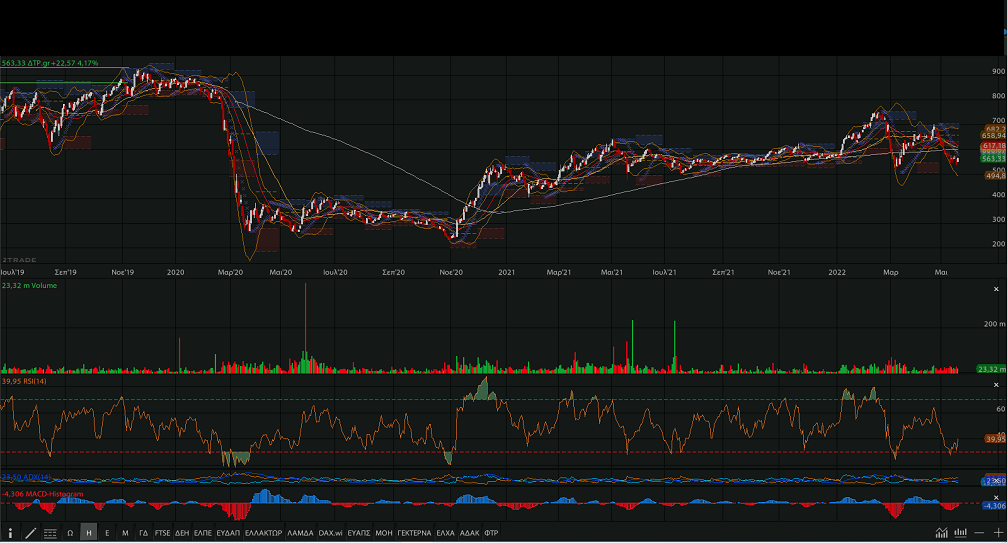Viewport: 1007px width, 543px height.
Task: Load the DAX.wi chart
Action: (x=331, y=533)
